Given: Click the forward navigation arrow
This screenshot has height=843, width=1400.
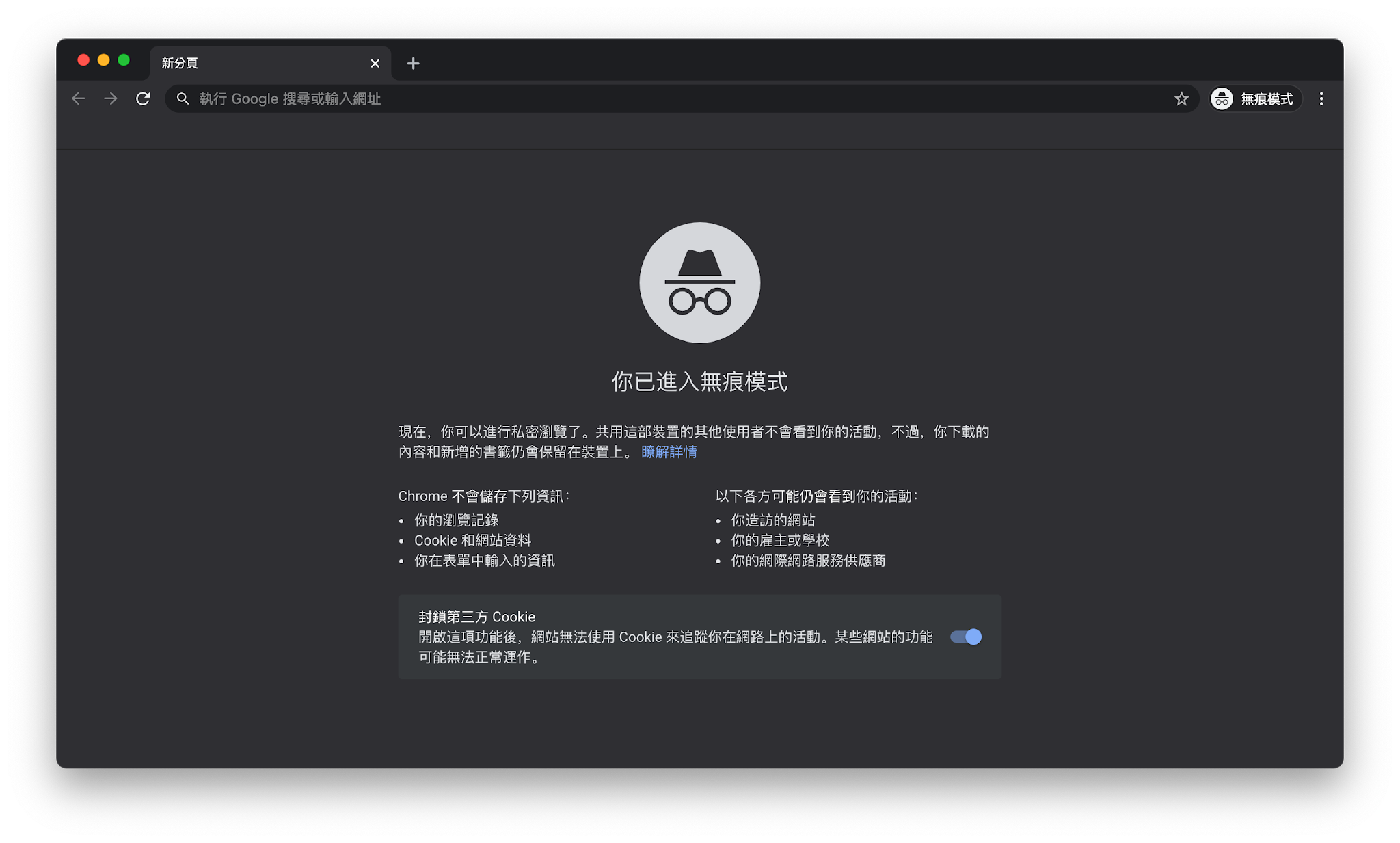Looking at the screenshot, I should coord(111,98).
